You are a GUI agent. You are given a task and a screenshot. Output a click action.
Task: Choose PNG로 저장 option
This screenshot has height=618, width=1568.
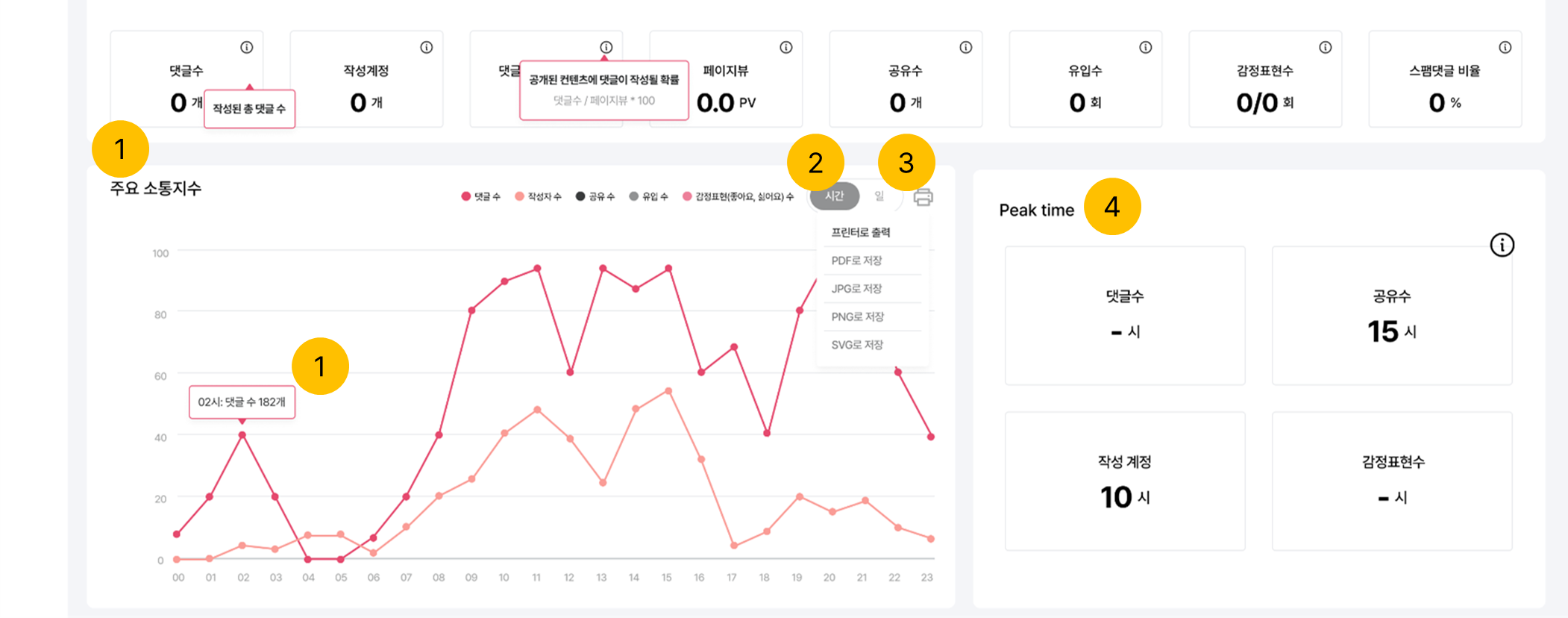click(858, 316)
